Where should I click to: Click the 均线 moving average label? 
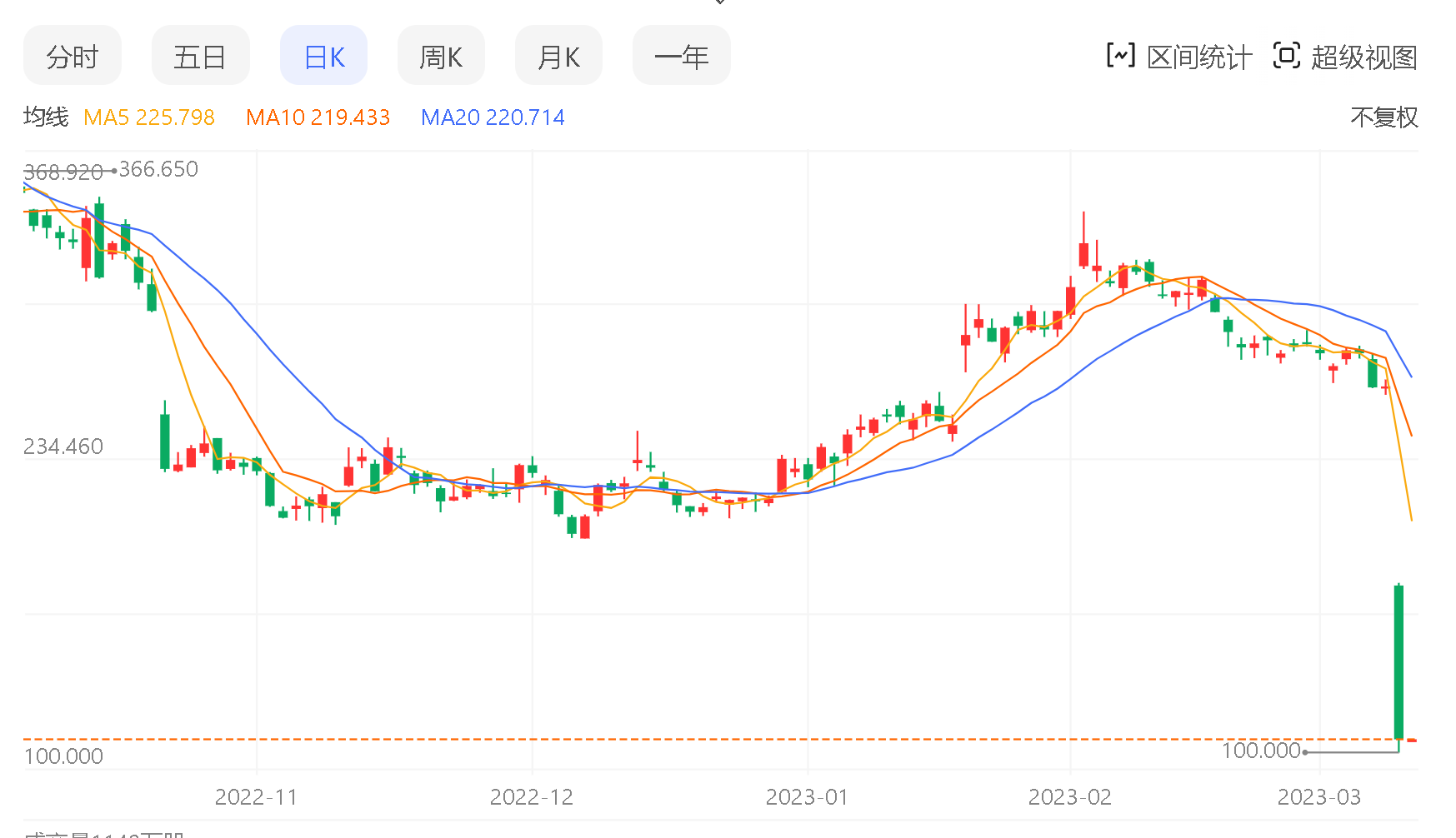(46, 117)
